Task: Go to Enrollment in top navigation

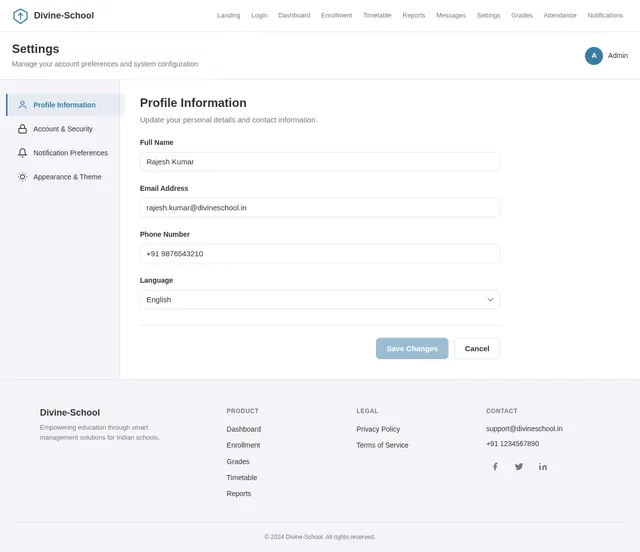Action: click(336, 16)
